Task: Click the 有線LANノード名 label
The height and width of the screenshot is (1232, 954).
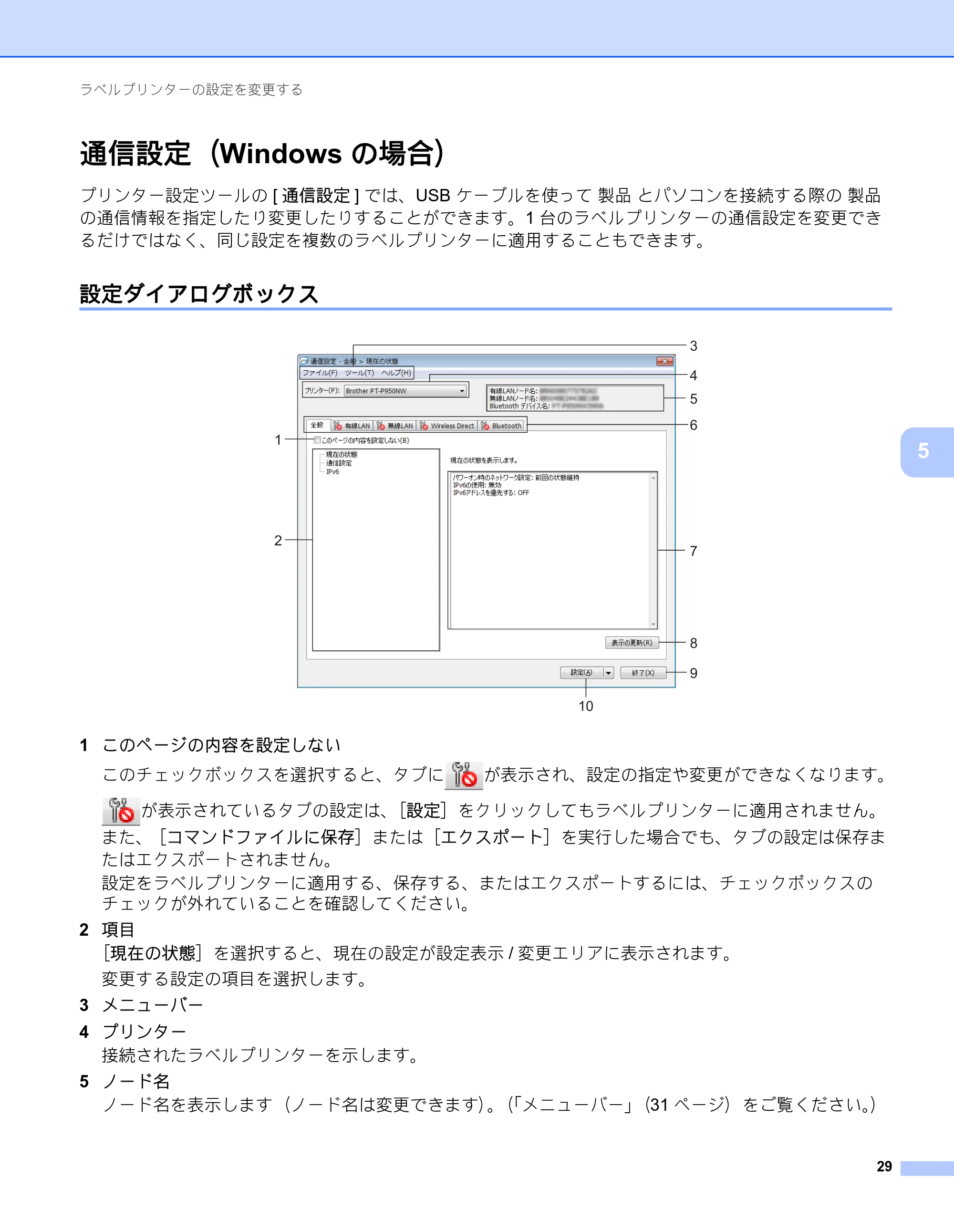Action: pos(514,391)
